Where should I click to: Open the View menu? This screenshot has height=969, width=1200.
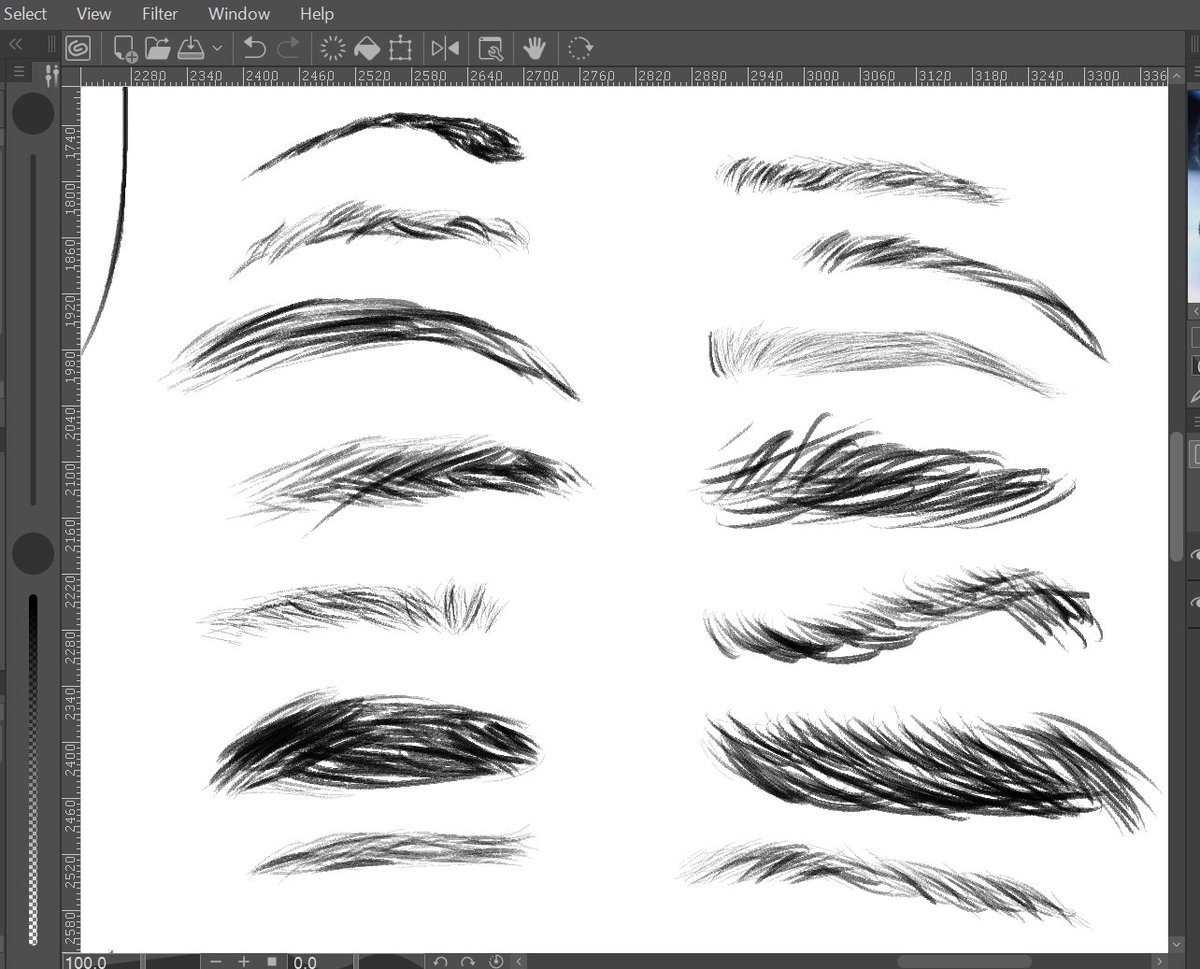(94, 14)
